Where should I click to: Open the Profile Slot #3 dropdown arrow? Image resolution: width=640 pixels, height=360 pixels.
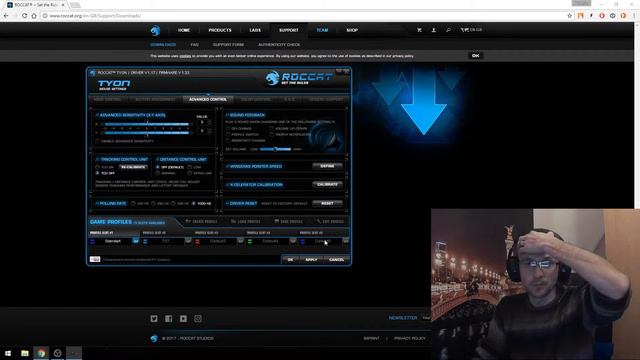[x=240, y=241]
